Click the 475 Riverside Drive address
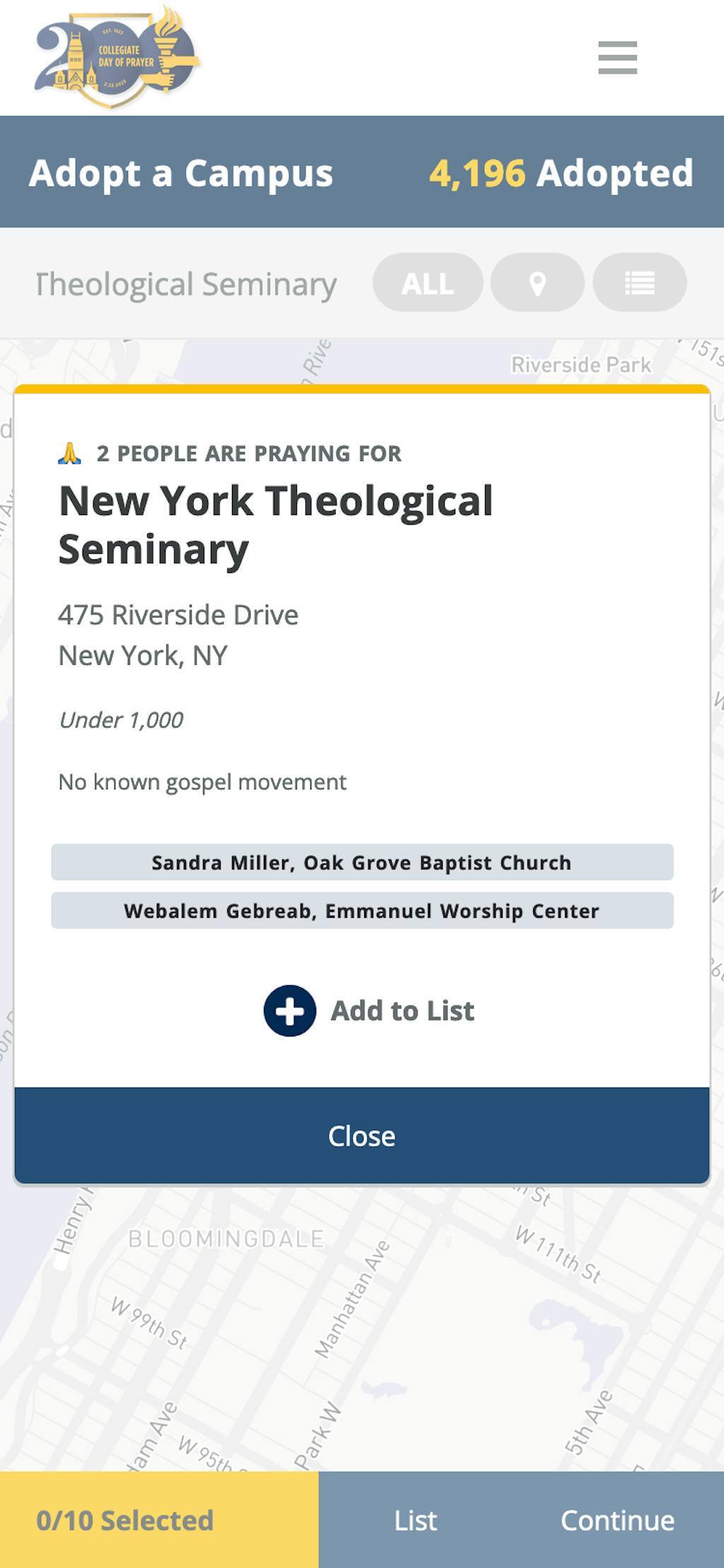Image resolution: width=724 pixels, height=1568 pixels. pos(178,615)
